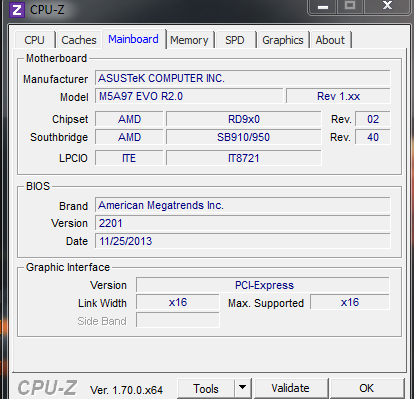414x399 pixels.
Task: Show the About tab
Action: tap(330, 40)
